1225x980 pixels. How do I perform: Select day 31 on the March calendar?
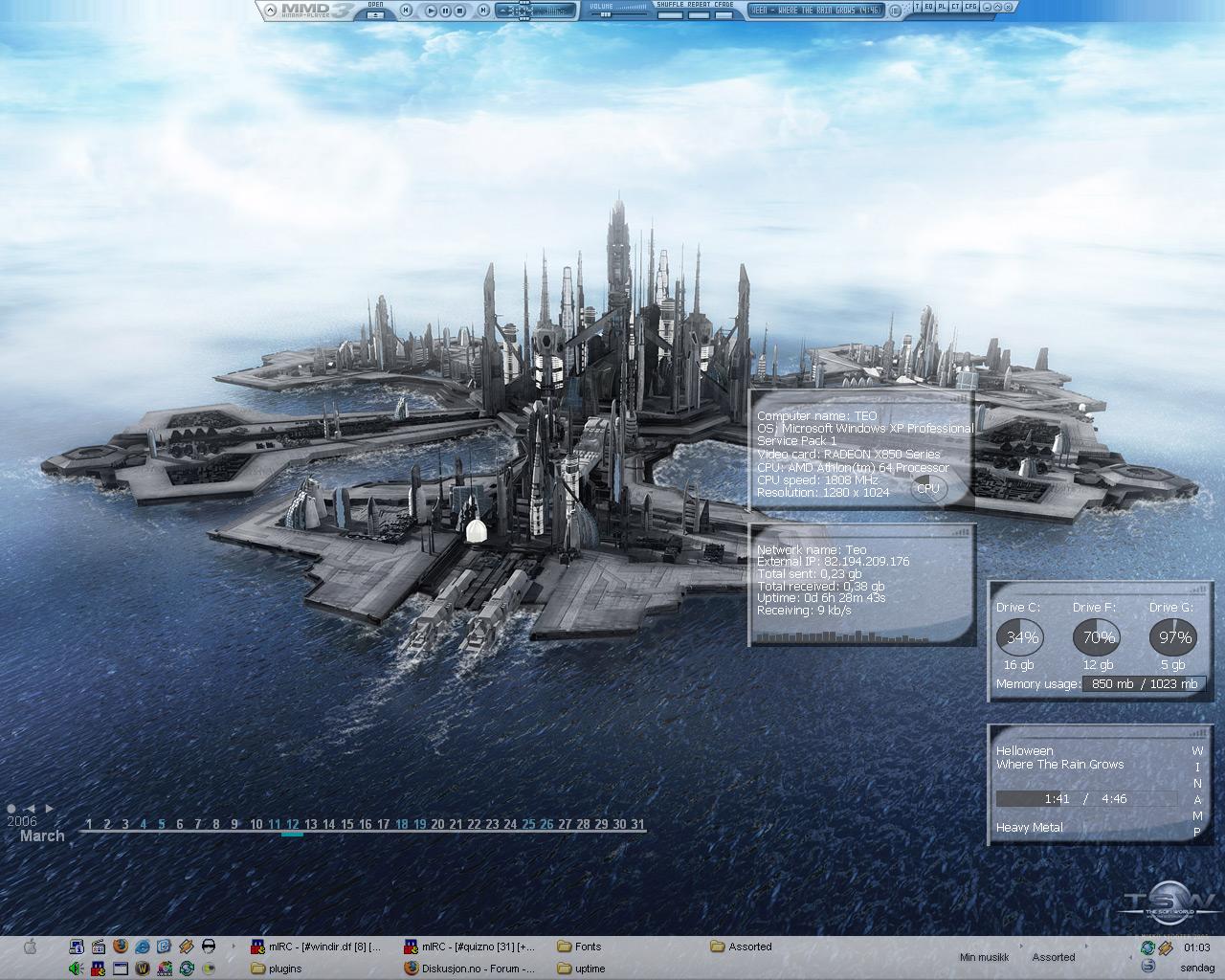pos(637,824)
